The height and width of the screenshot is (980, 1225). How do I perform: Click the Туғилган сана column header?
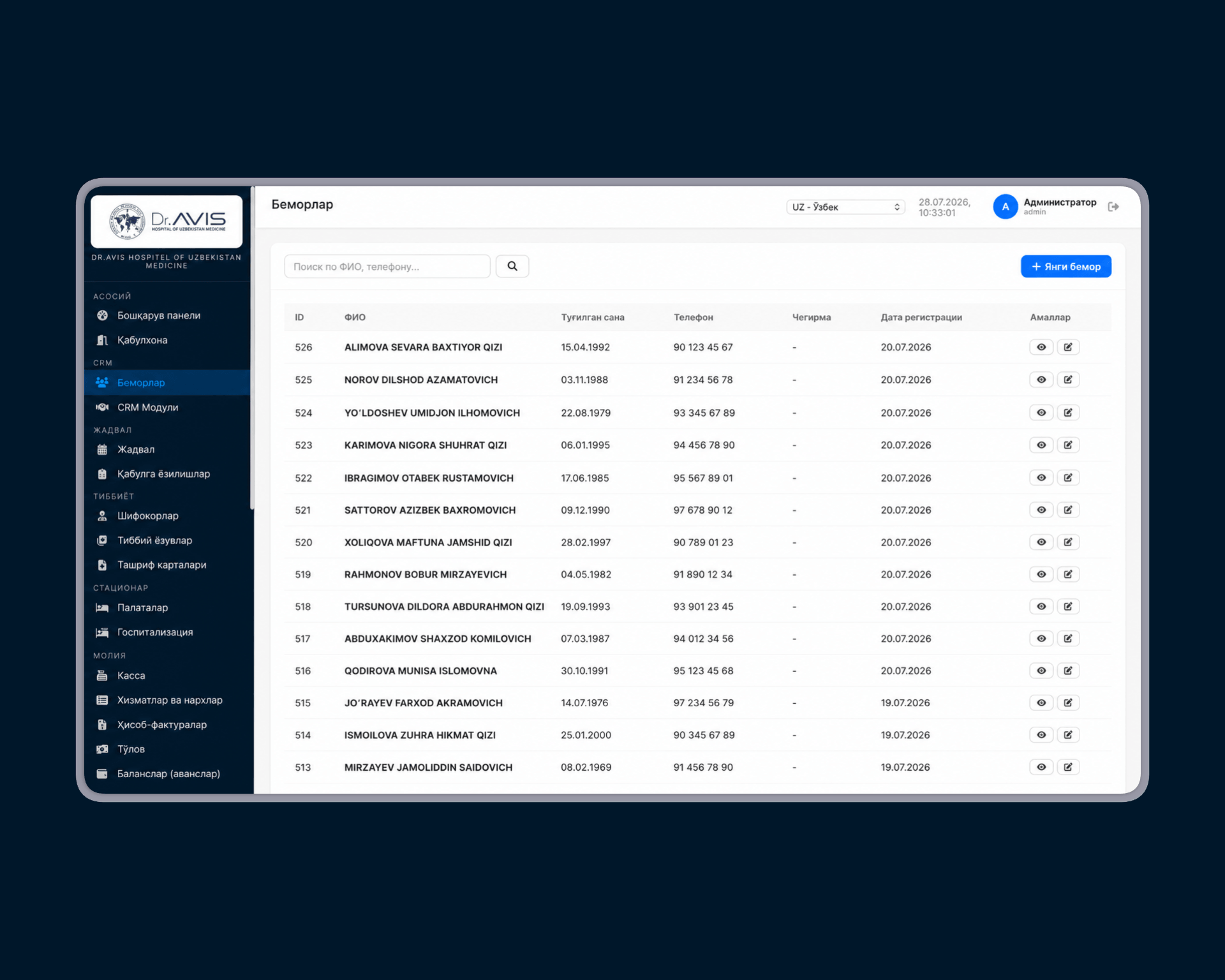pos(593,317)
